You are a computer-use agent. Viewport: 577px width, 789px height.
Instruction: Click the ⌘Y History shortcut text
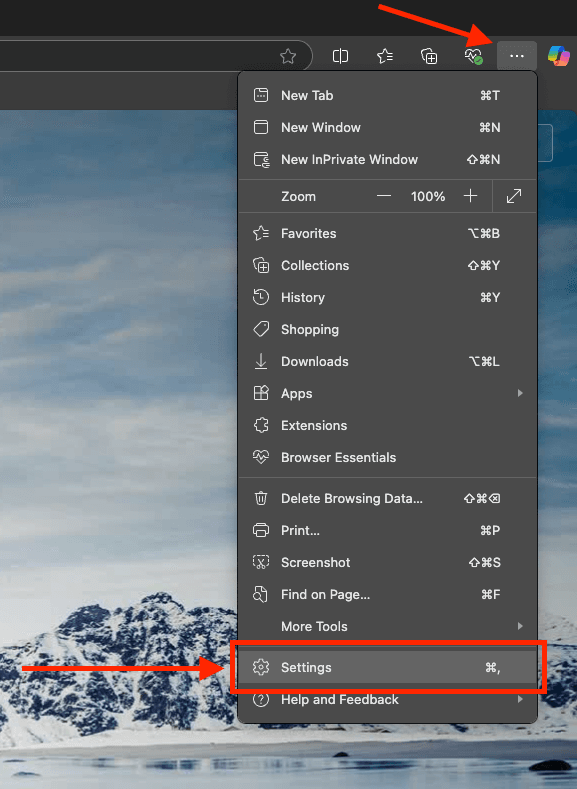coord(490,297)
